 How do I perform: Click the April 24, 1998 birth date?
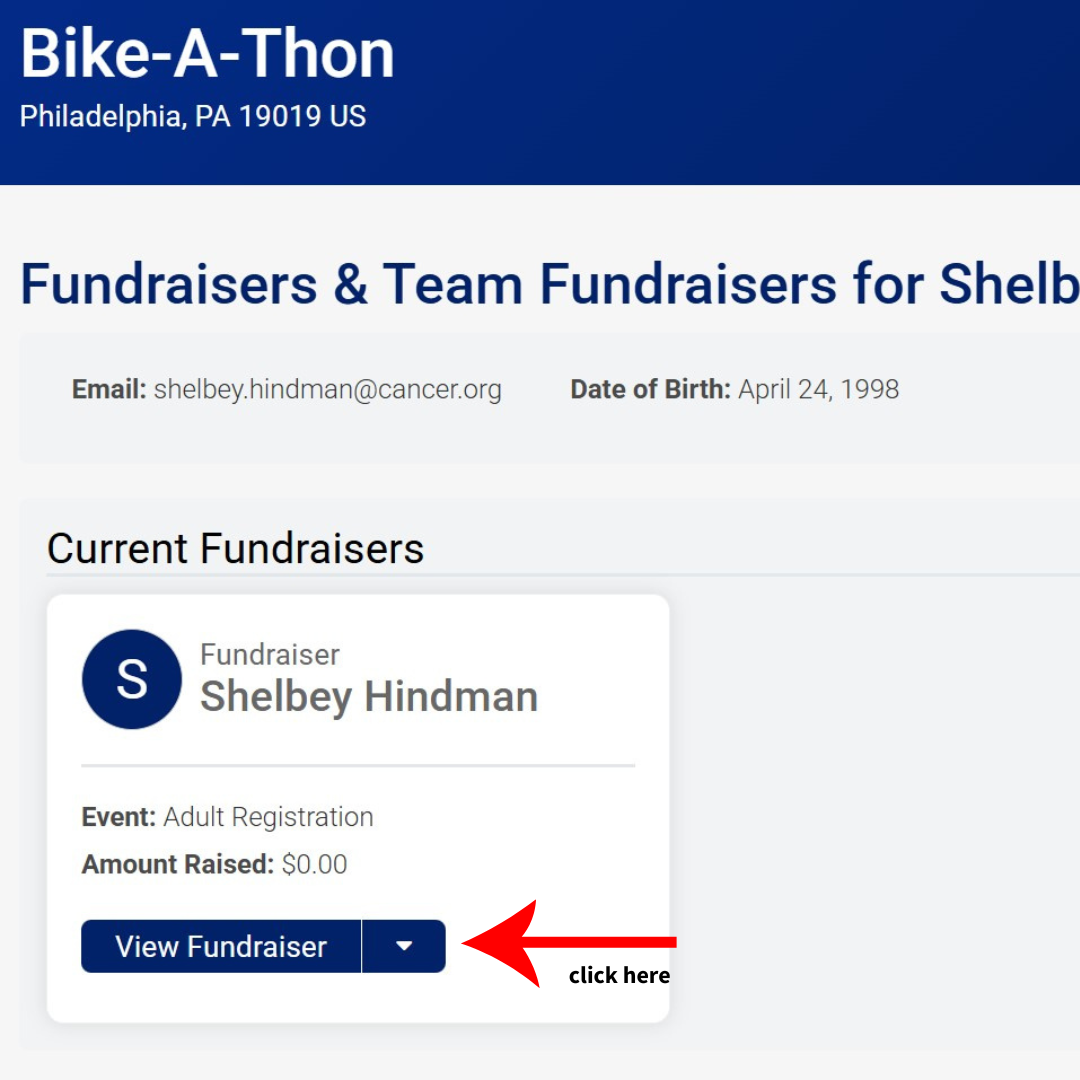[818, 389]
